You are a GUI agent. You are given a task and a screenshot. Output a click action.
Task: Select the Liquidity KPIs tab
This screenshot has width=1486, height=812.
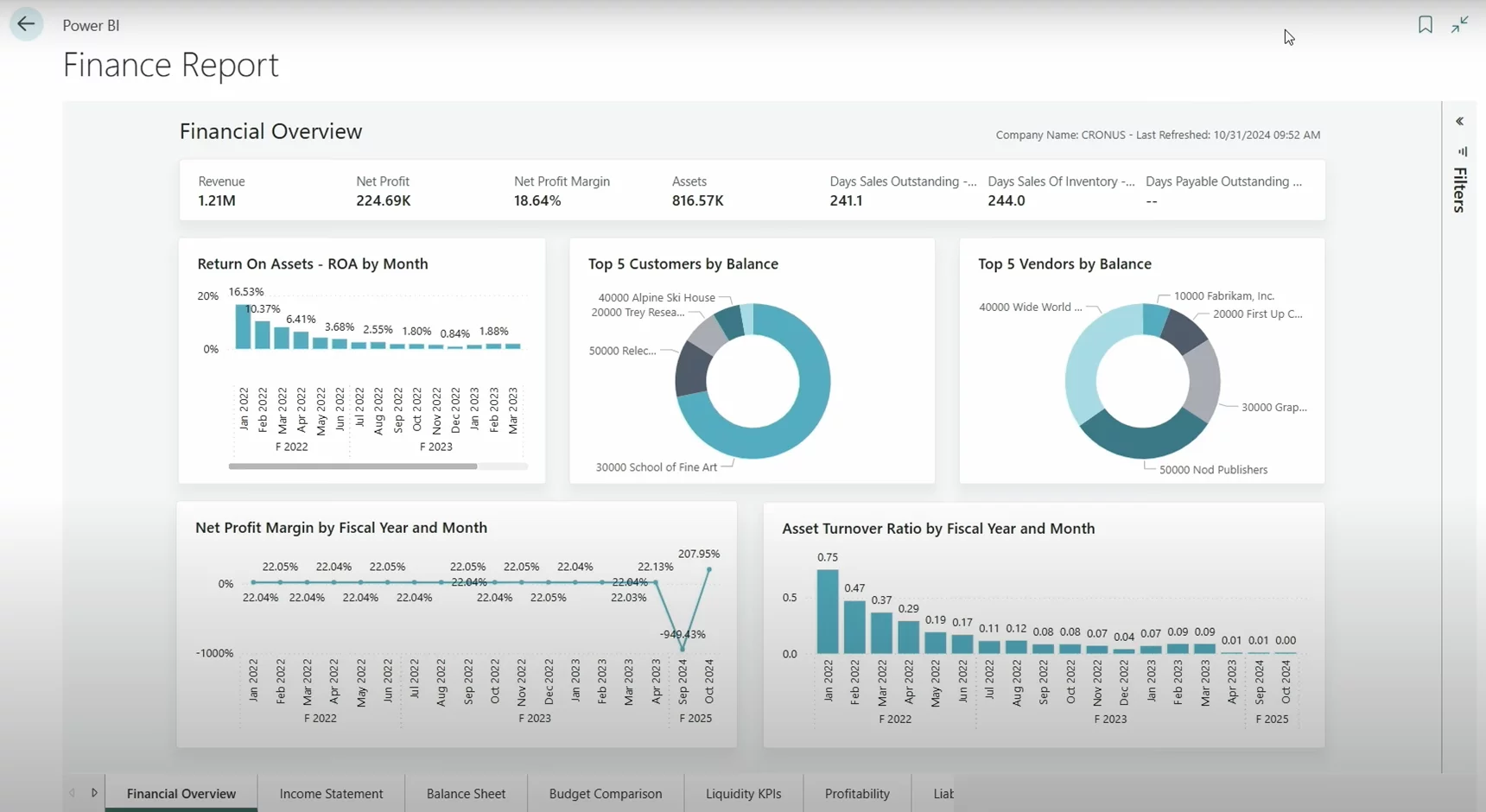[x=743, y=793]
